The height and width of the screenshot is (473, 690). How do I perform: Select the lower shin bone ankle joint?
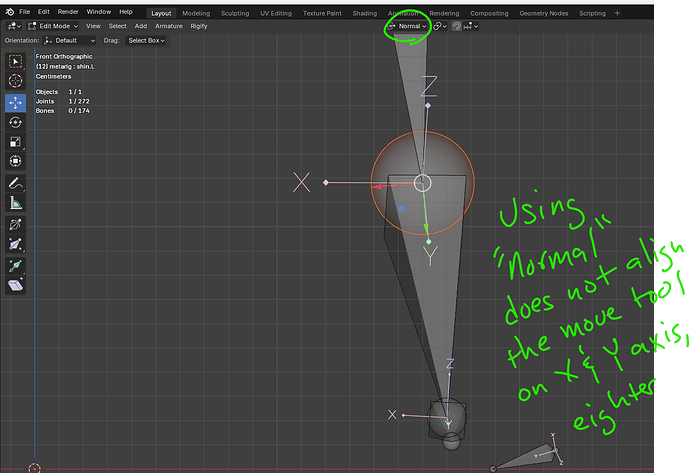(447, 417)
